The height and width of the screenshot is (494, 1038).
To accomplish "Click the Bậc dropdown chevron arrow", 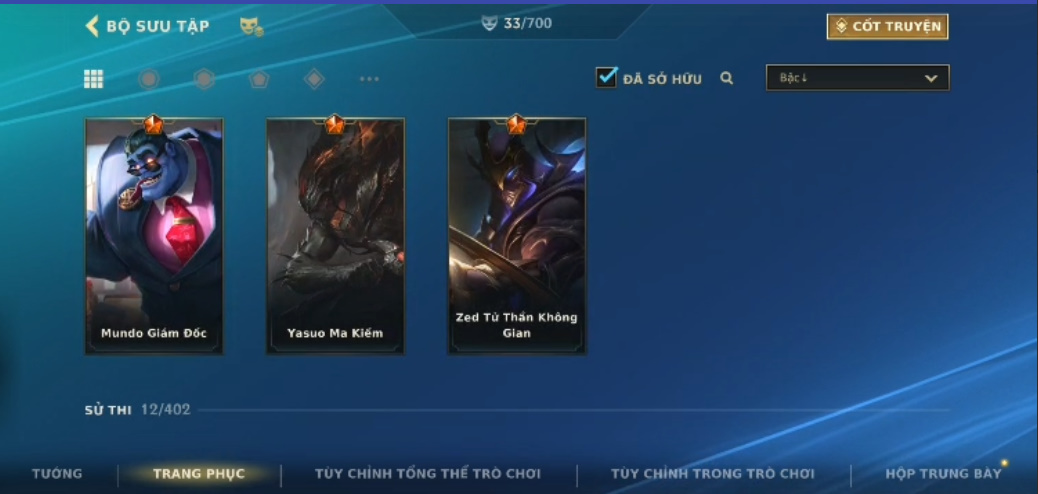I will click(931, 78).
